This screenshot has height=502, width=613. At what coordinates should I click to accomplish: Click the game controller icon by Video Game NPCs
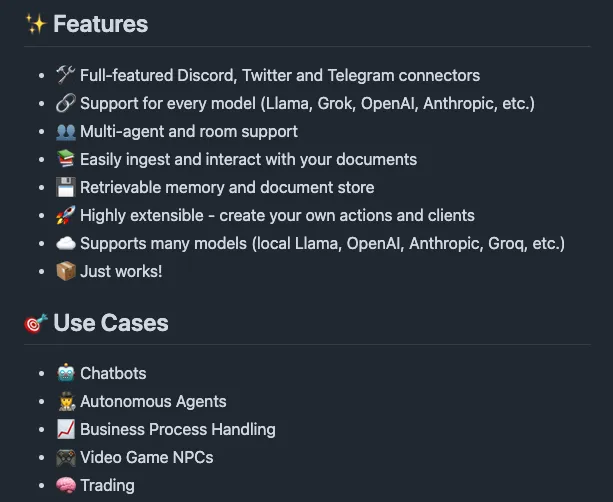point(66,457)
